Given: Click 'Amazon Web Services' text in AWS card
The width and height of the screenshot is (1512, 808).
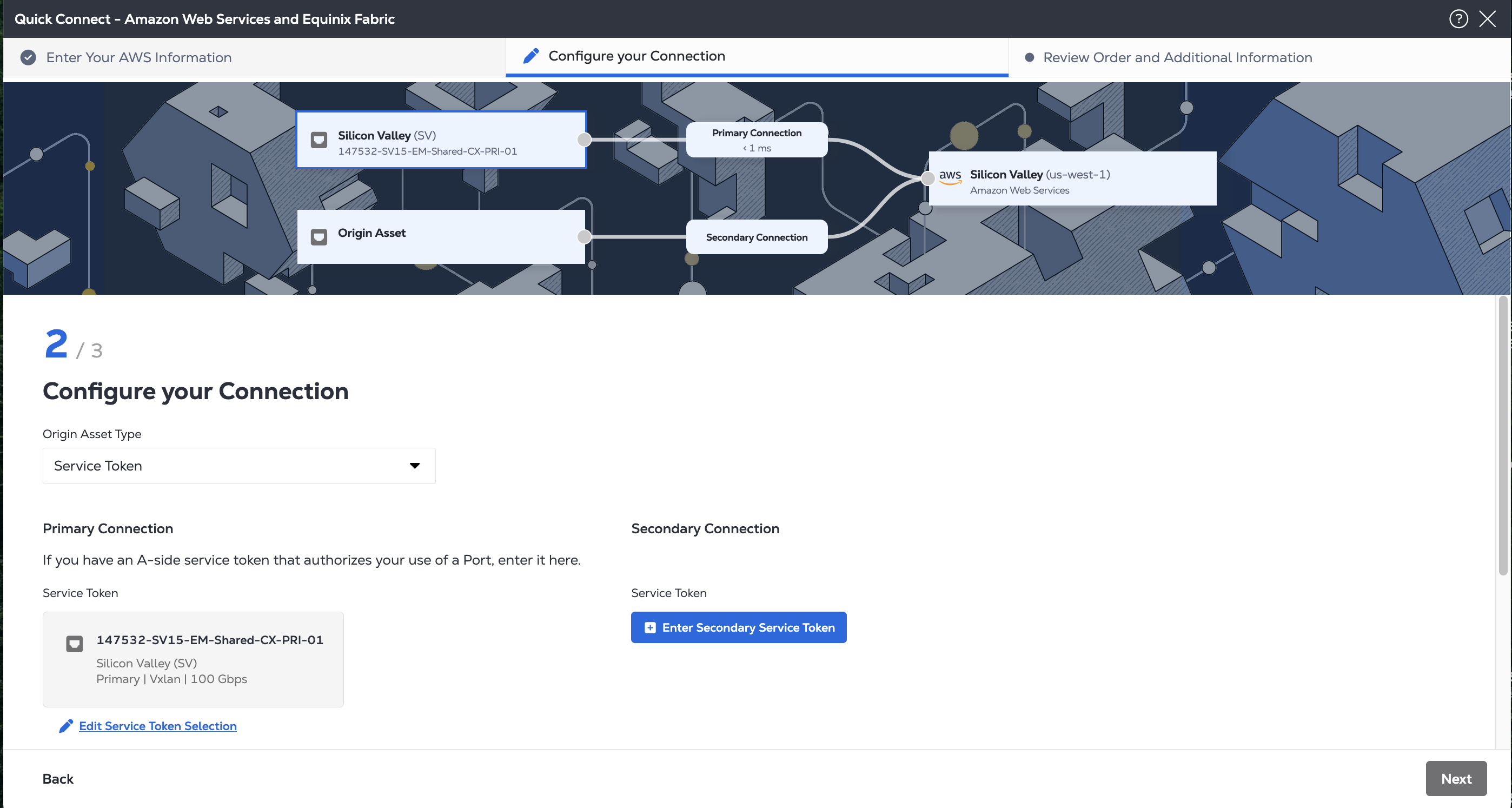Looking at the screenshot, I should point(1019,190).
